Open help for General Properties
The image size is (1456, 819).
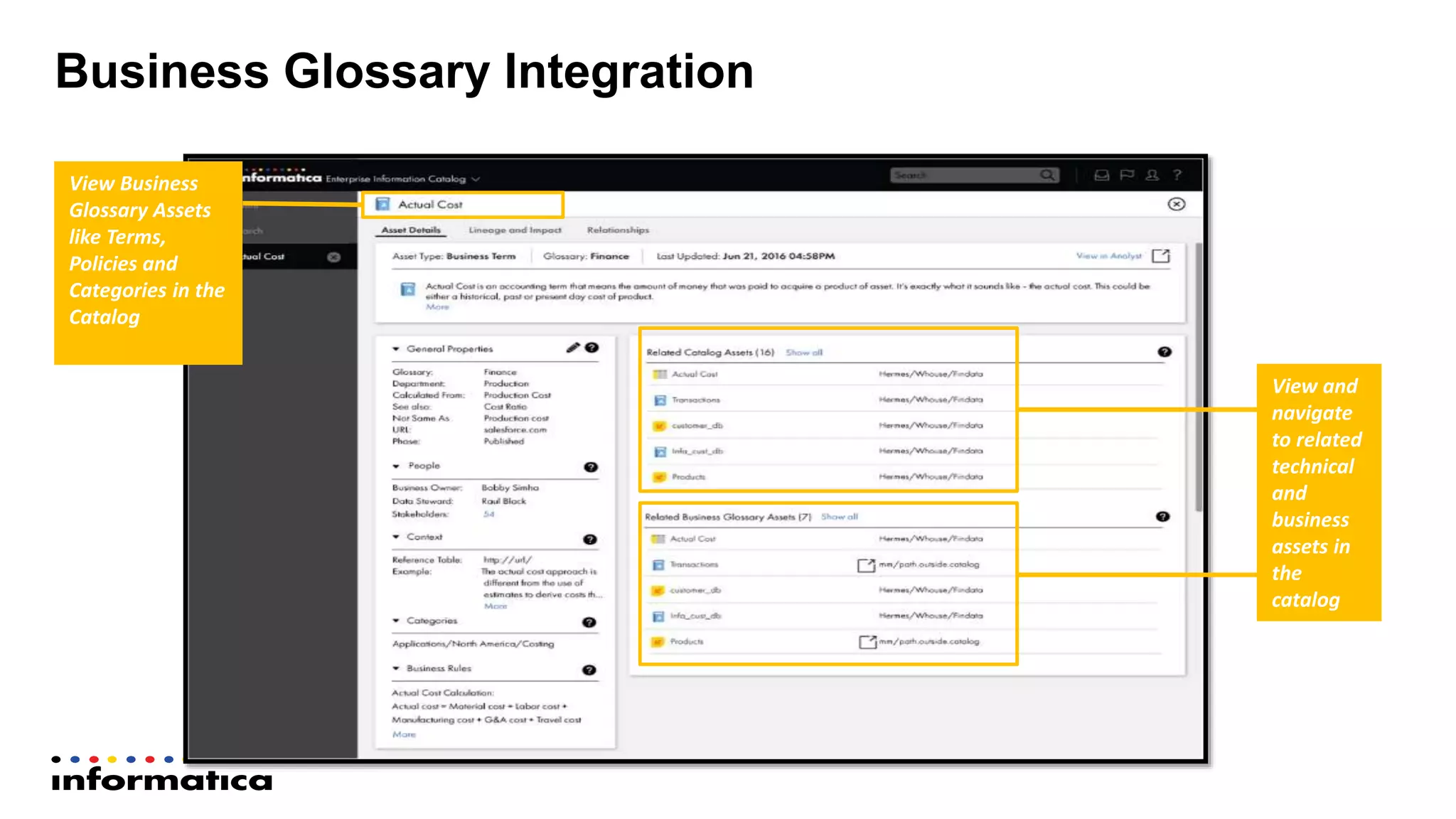pyautogui.click(x=591, y=348)
